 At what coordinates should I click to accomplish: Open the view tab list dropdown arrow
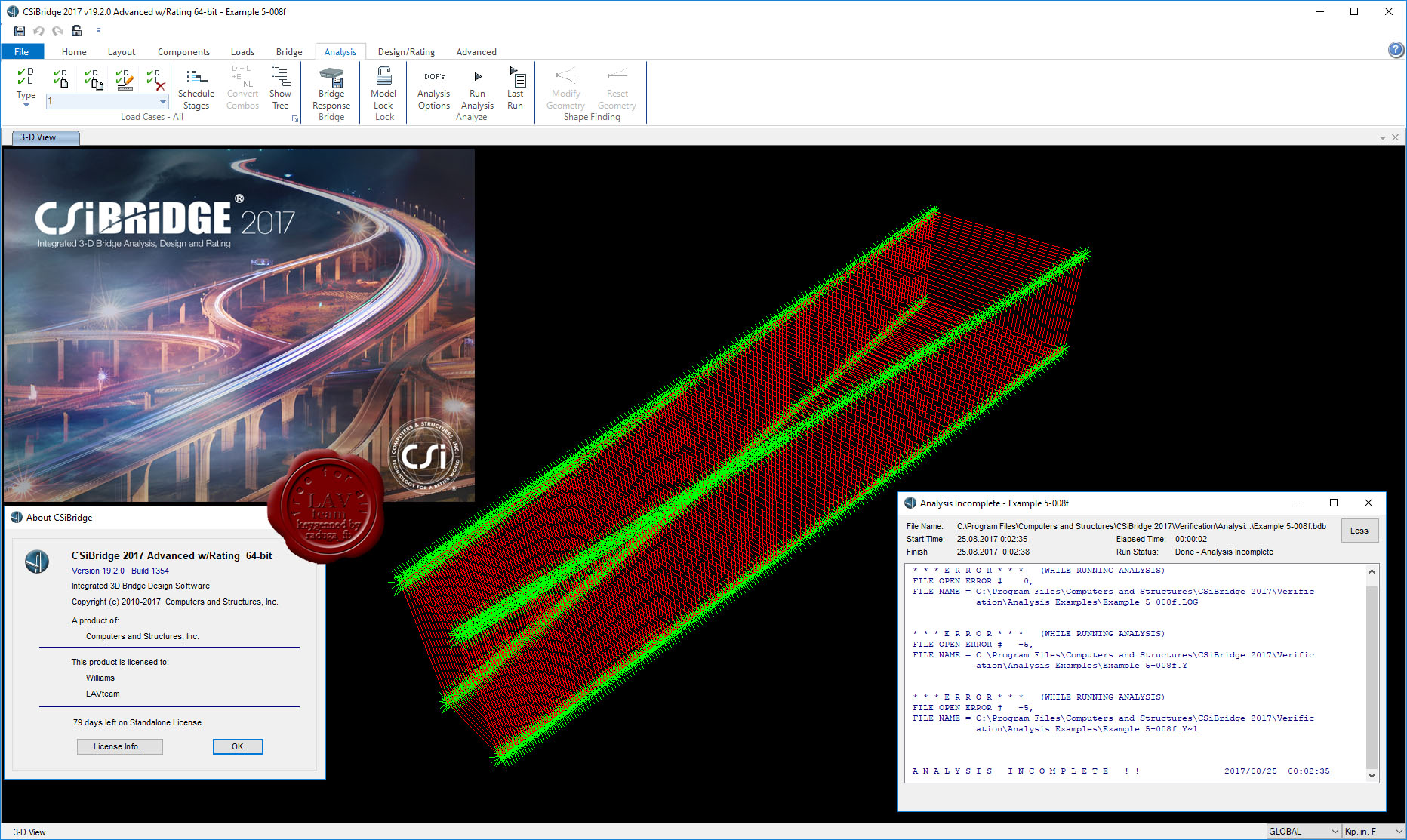click(1382, 138)
